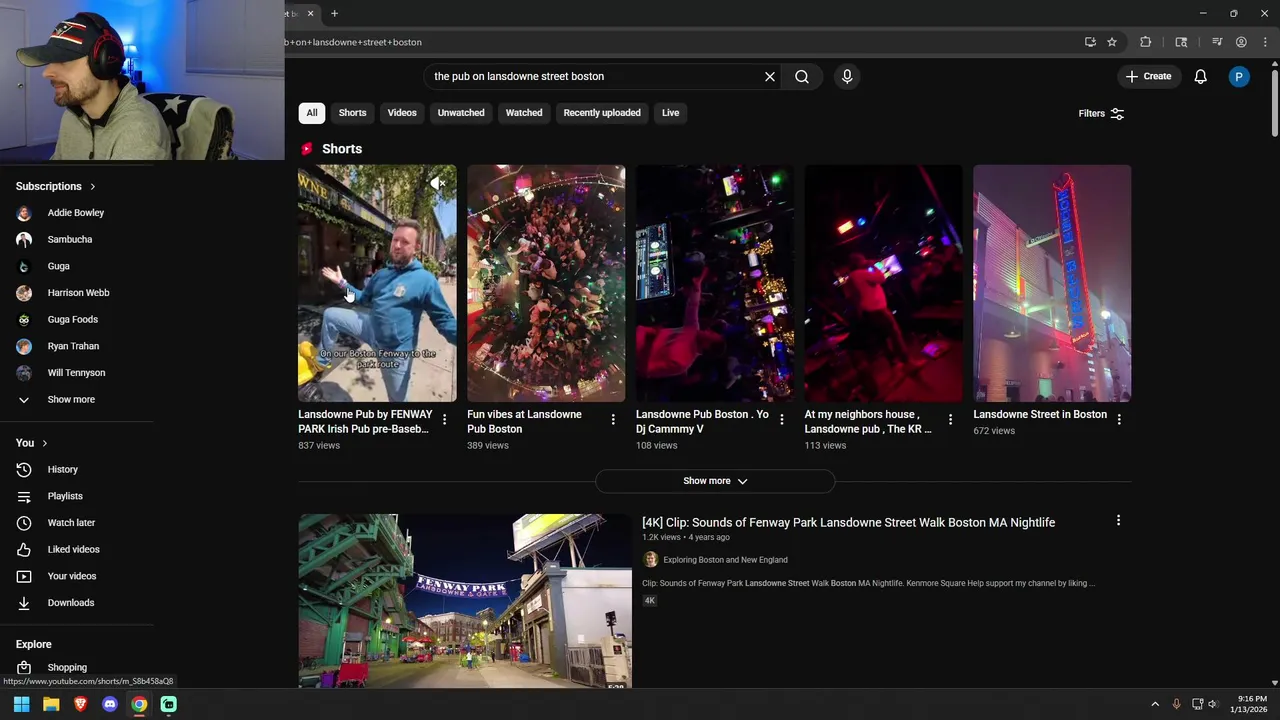Open options for Fun vibes short
Viewport: 1280px width, 720px height.
[613, 420]
